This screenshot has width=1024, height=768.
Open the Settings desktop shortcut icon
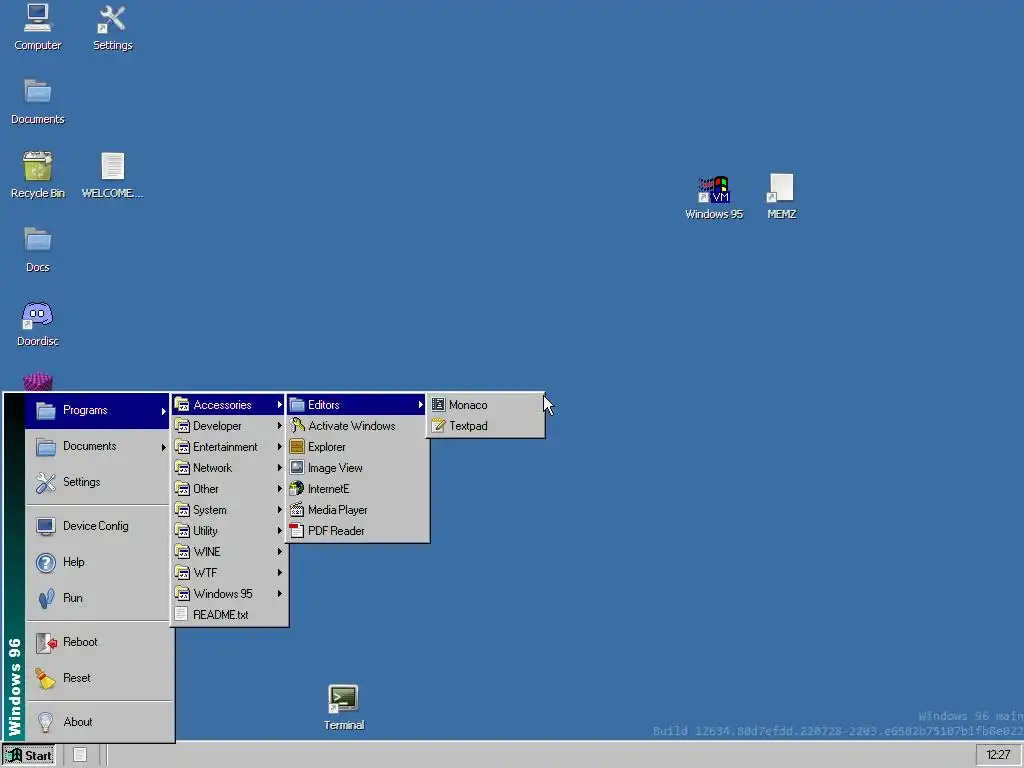pos(112,27)
